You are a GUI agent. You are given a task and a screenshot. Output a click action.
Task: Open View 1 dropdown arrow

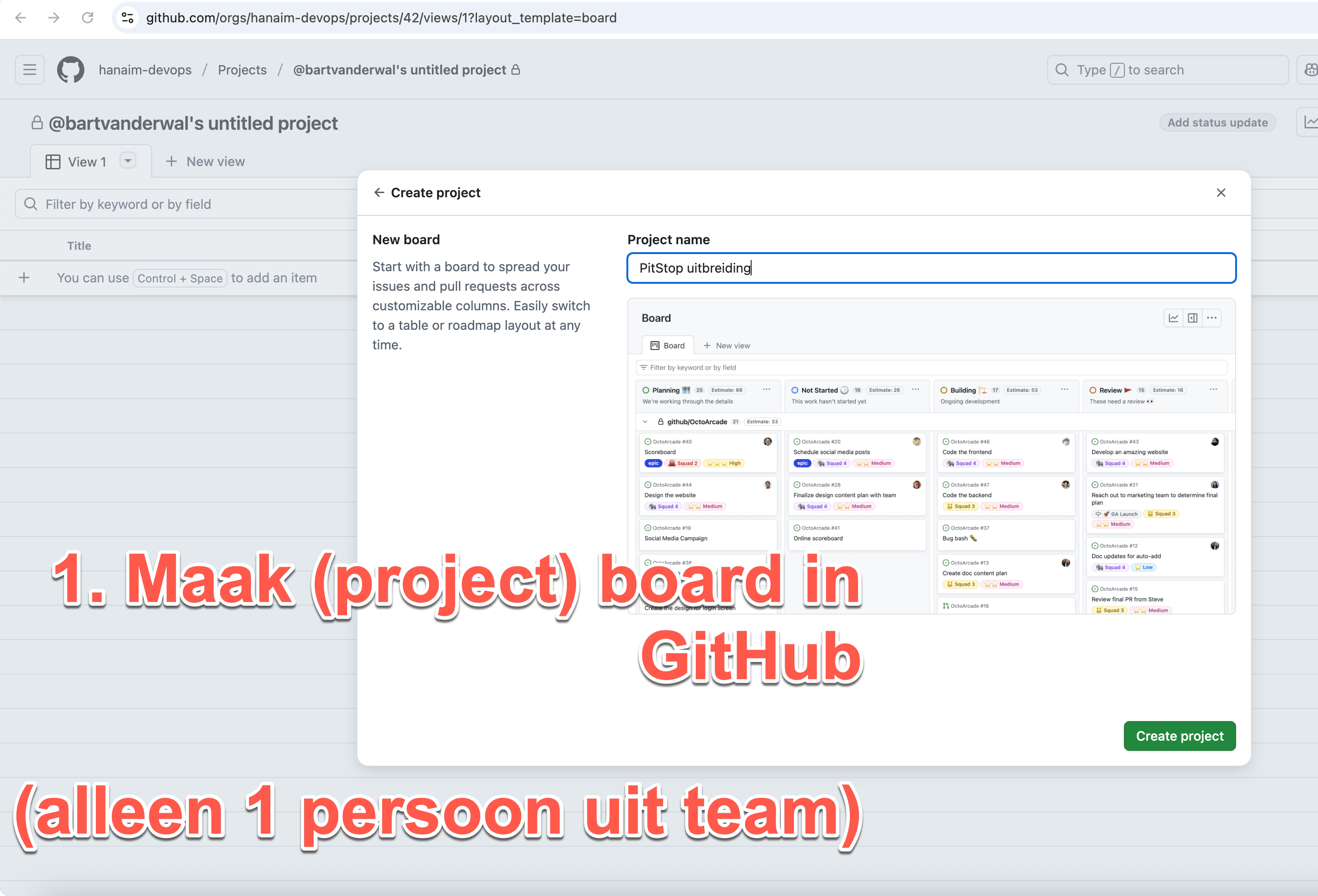128,161
